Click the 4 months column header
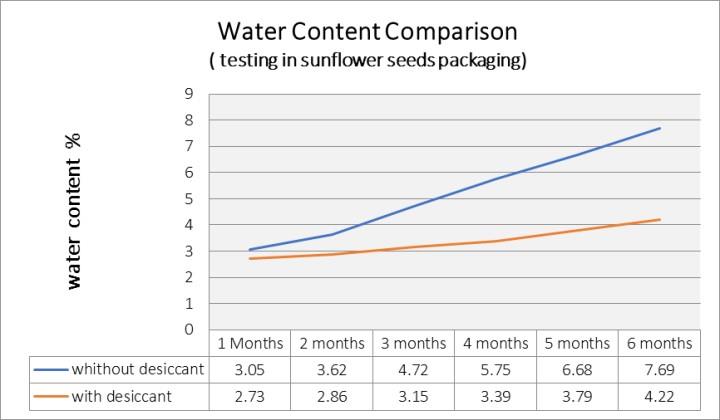Viewport: 720px width, 420px height. click(495, 343)
